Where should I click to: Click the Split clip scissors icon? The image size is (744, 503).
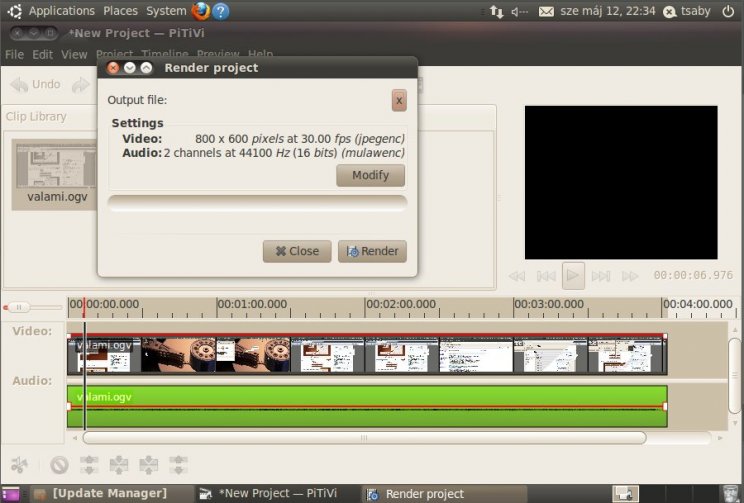19,465
